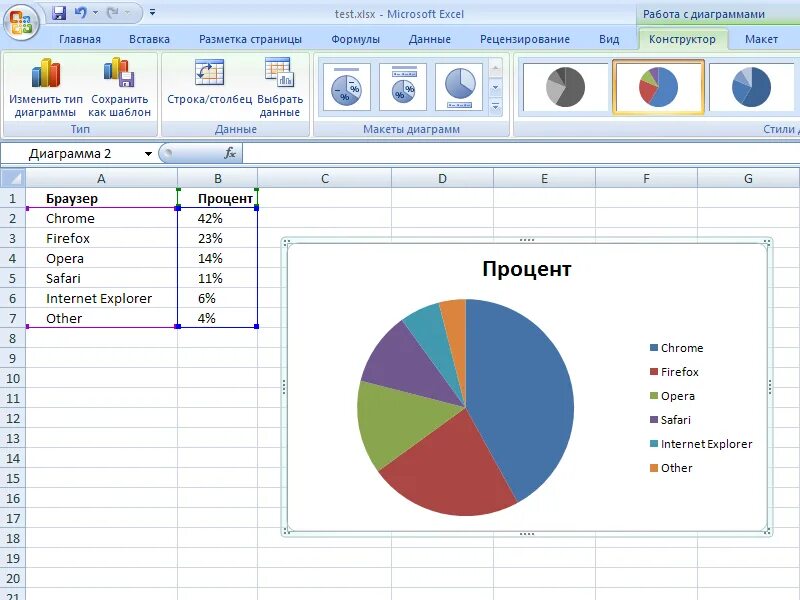The image size is (800, 600).
Task: Open the undo history dropdown arrow
Action: 95,12
